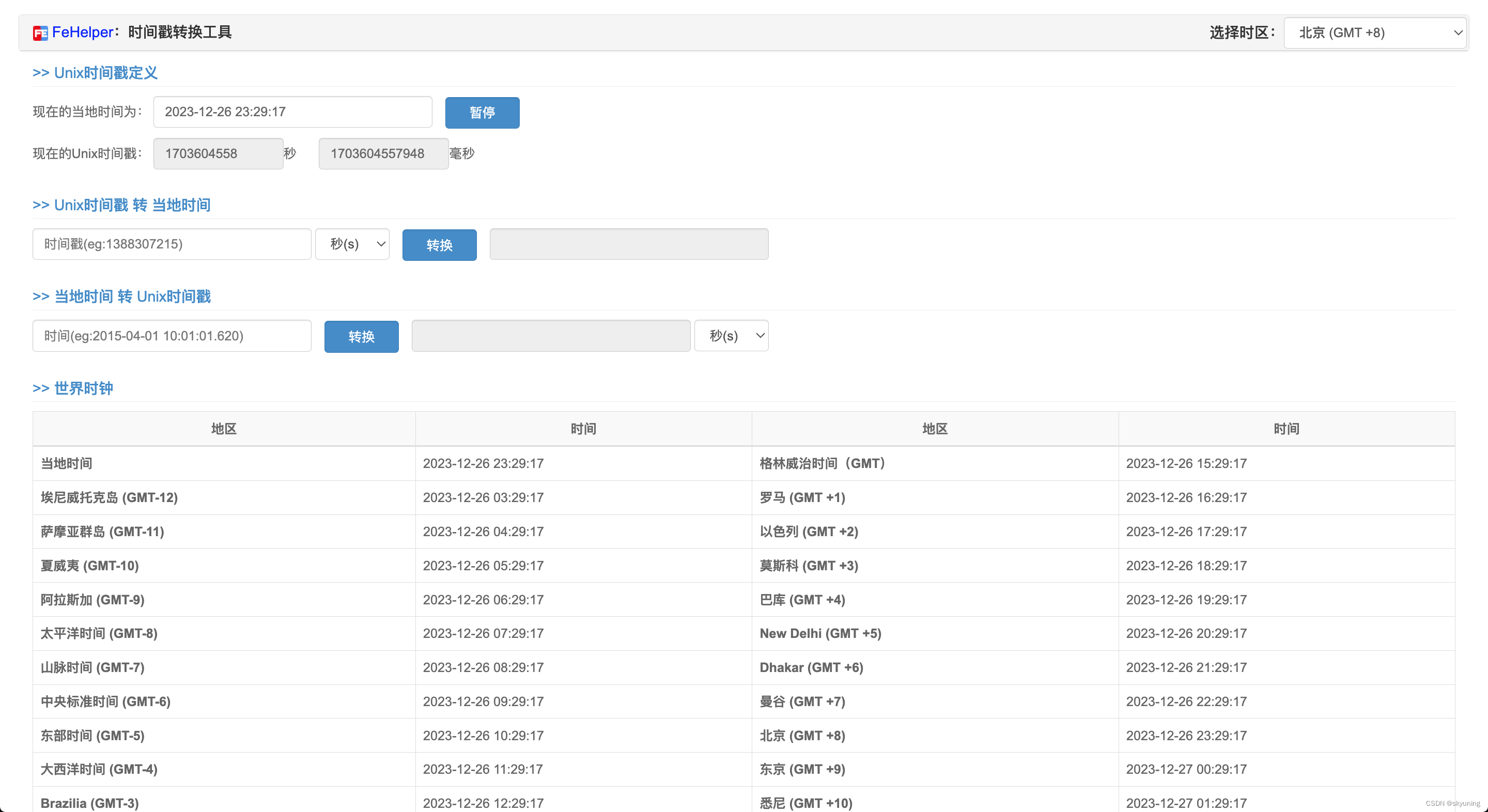Click the milliseconds timestamp field 1703604557948
The image size is (1488, 812).
coord(383,153)
